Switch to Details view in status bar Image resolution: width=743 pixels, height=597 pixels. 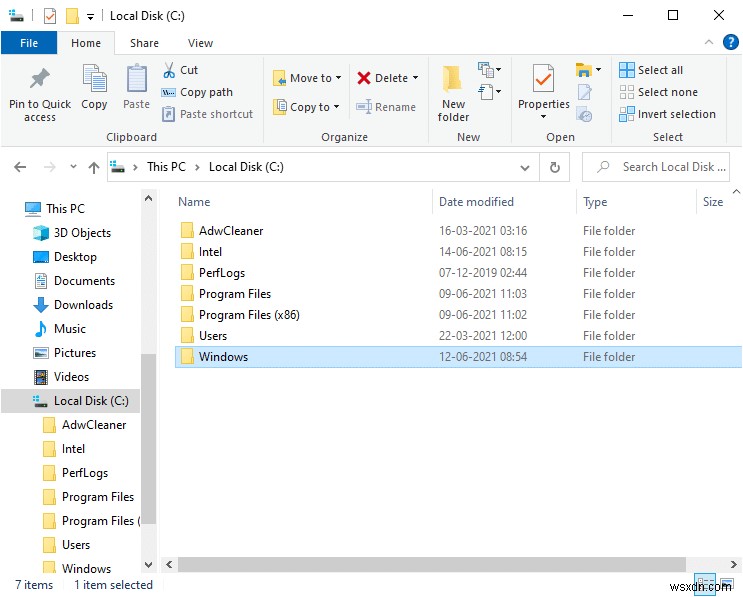pos(705,584)
